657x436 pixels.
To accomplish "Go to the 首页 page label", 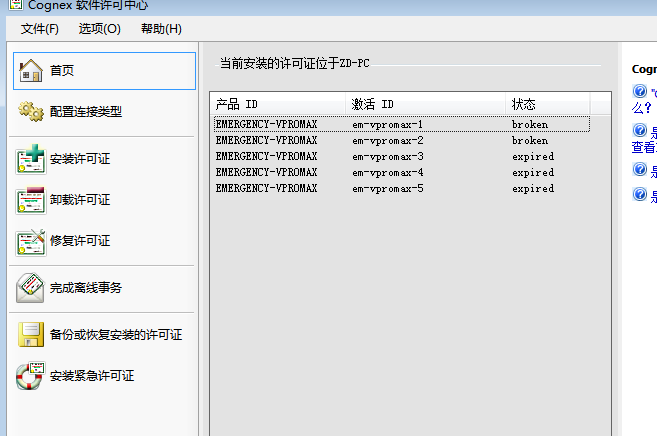I will [62, 70].
